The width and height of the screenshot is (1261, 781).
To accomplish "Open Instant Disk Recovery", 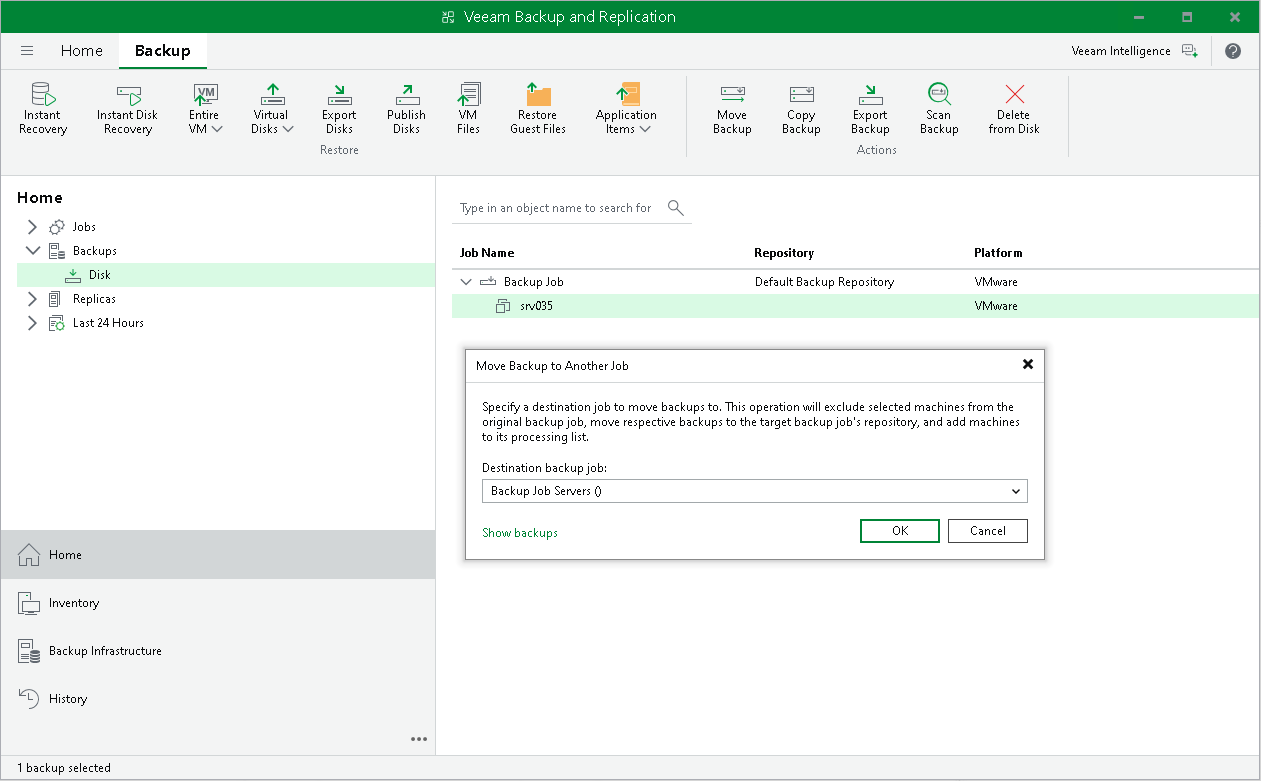I will [126, 107].
